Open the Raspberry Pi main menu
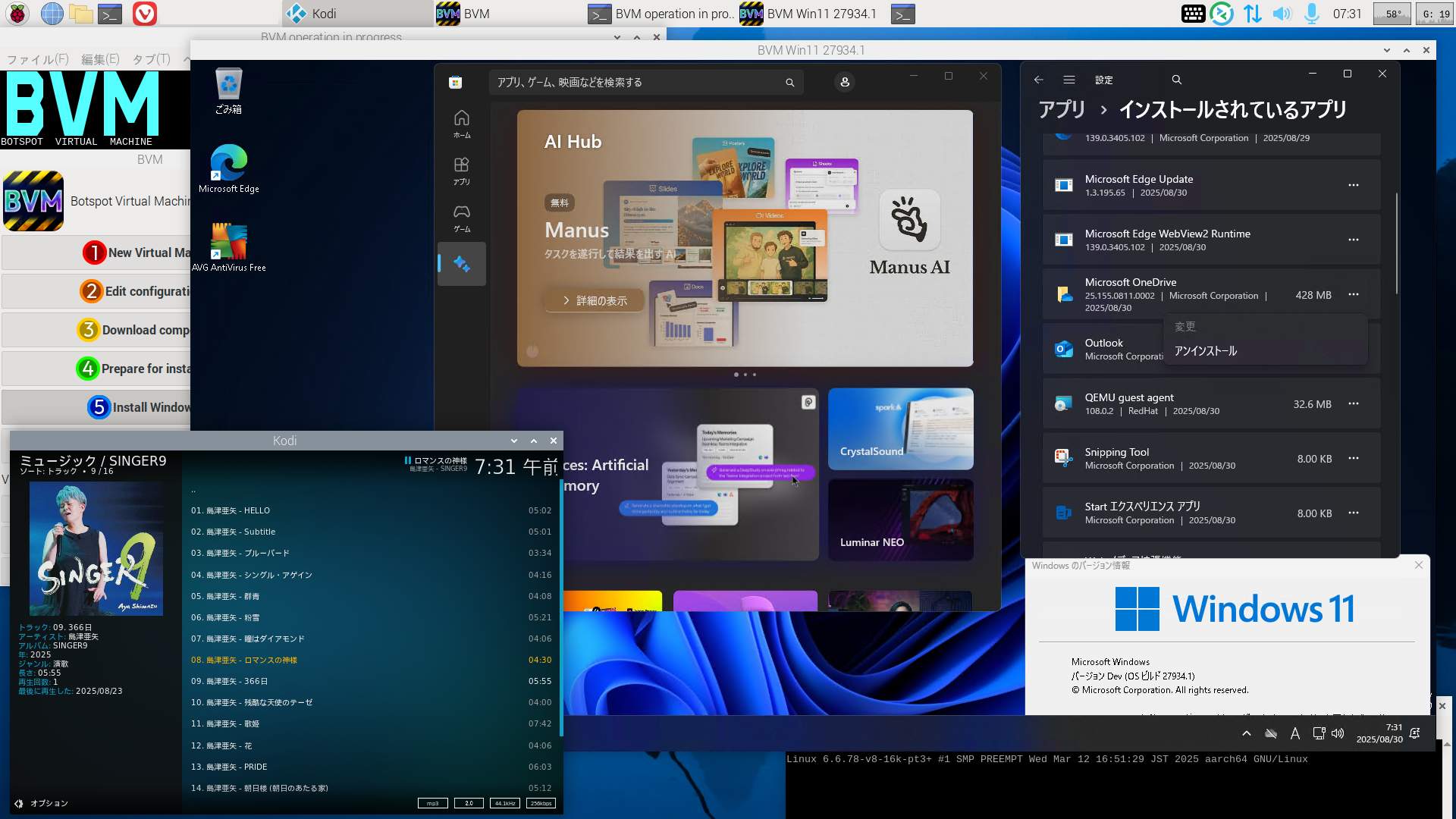The image size is (1456, 819). pos(18,14)
